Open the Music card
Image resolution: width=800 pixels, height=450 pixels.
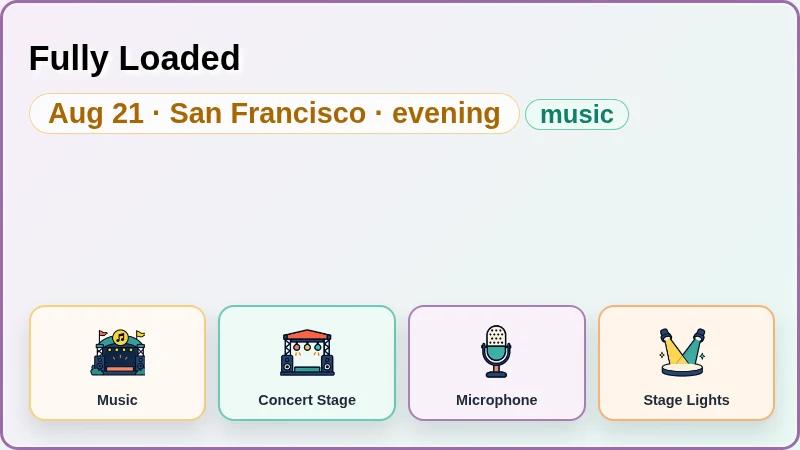(x=117, y=363)
